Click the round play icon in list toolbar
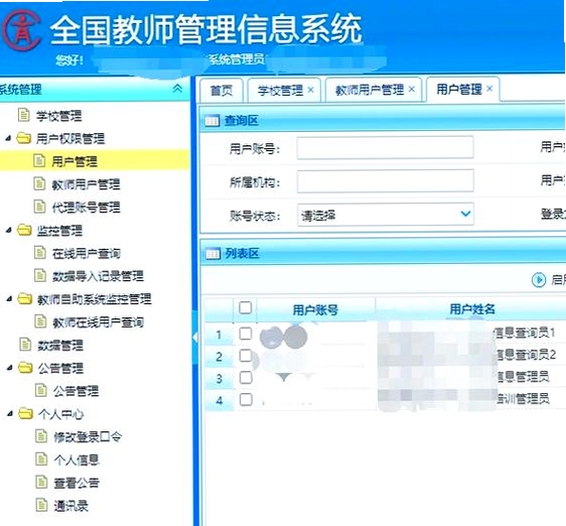 click(539, 280)
